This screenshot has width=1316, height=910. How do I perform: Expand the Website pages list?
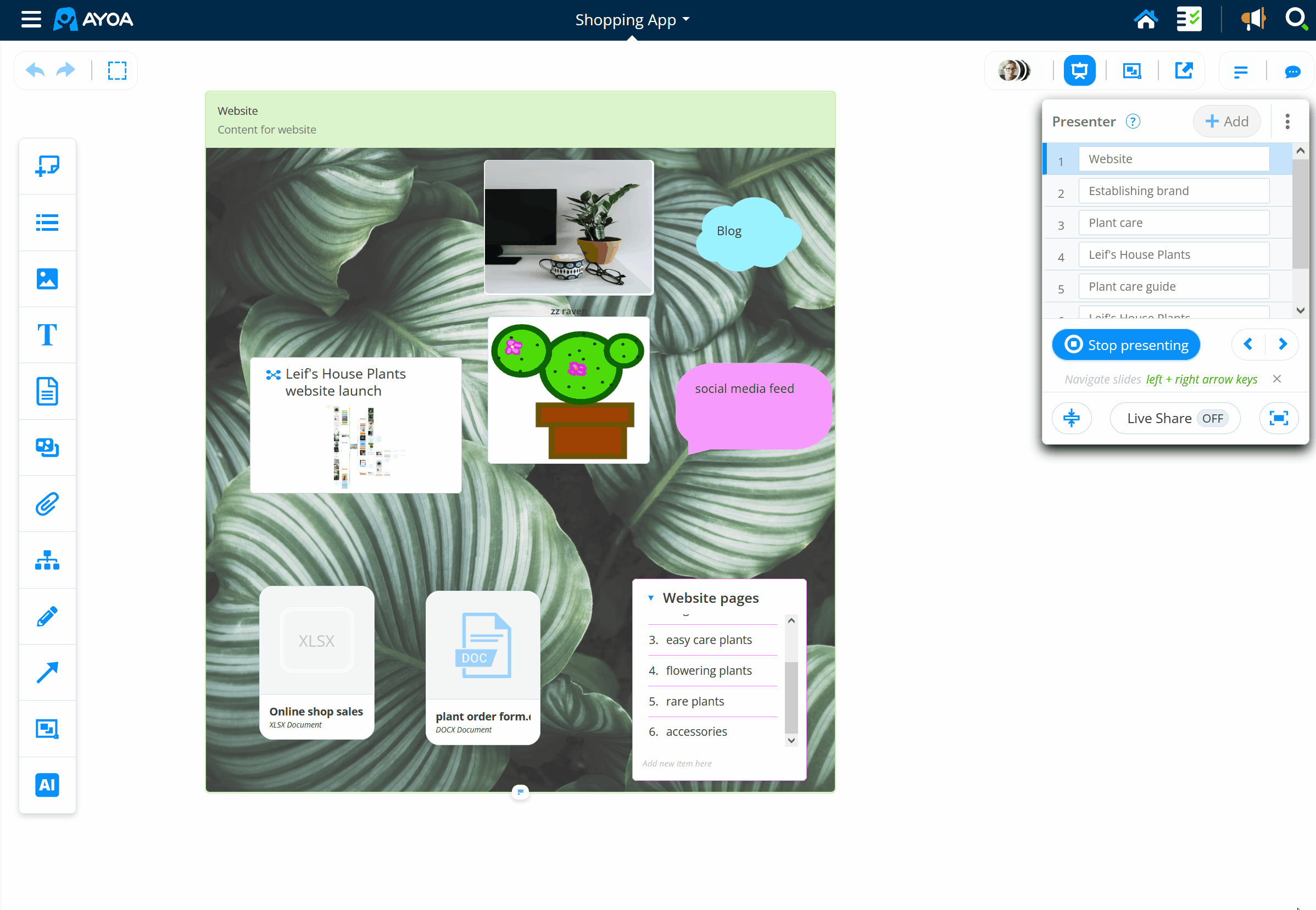point(650,598)
